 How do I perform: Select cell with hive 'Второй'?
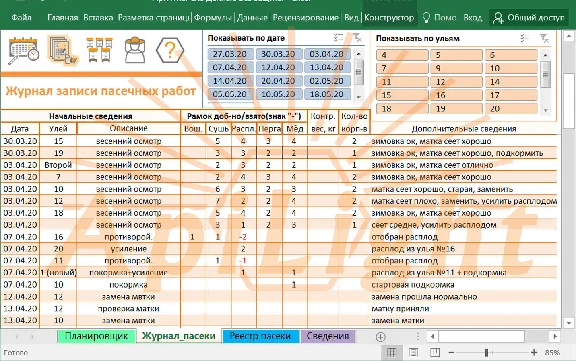coord(58,165)
